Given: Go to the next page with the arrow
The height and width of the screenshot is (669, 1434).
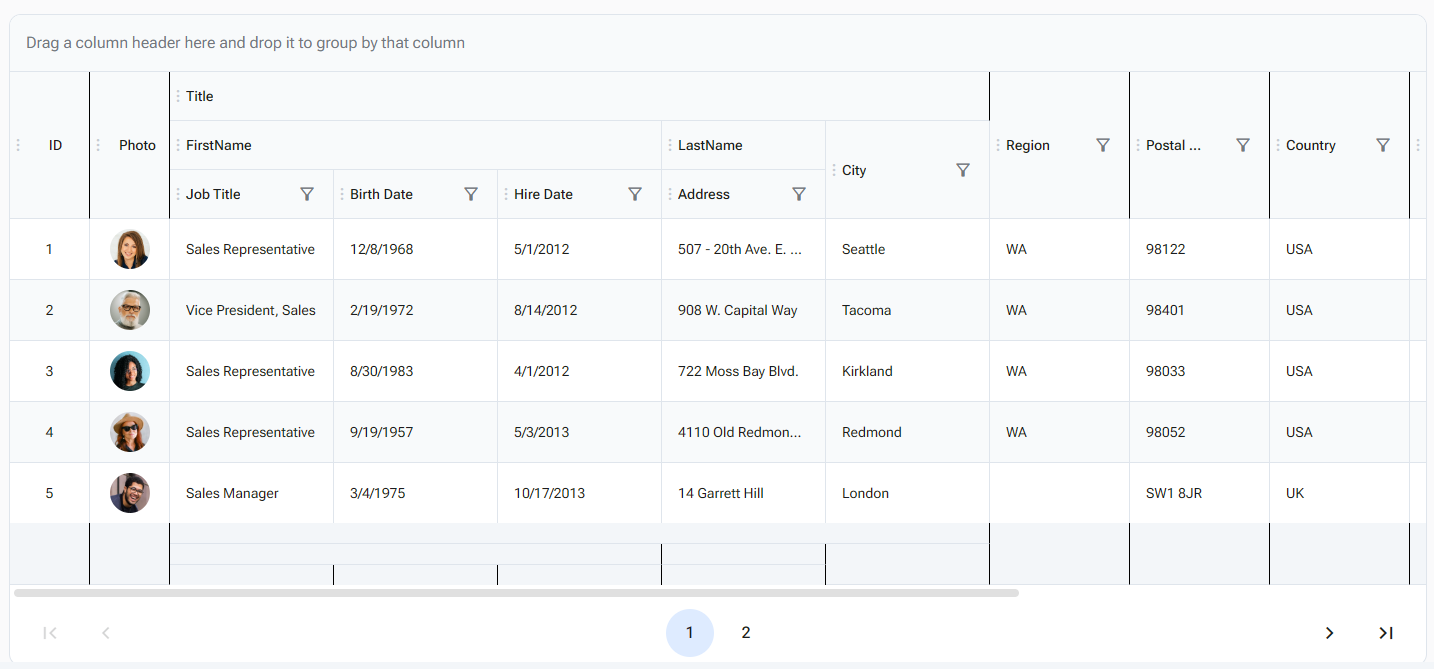Looking at the screenshot, I should [x=1329, y=632].
